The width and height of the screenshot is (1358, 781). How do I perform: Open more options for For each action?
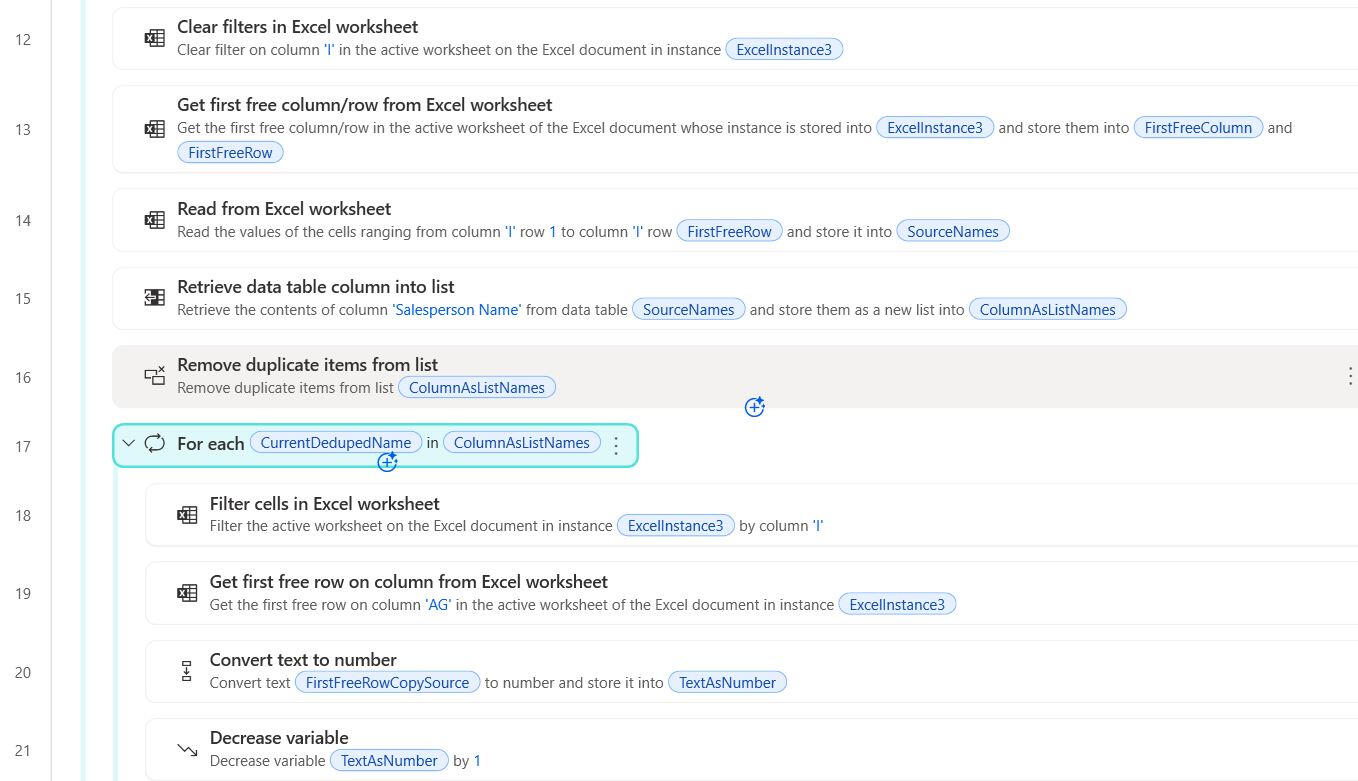tap(616, 445)
